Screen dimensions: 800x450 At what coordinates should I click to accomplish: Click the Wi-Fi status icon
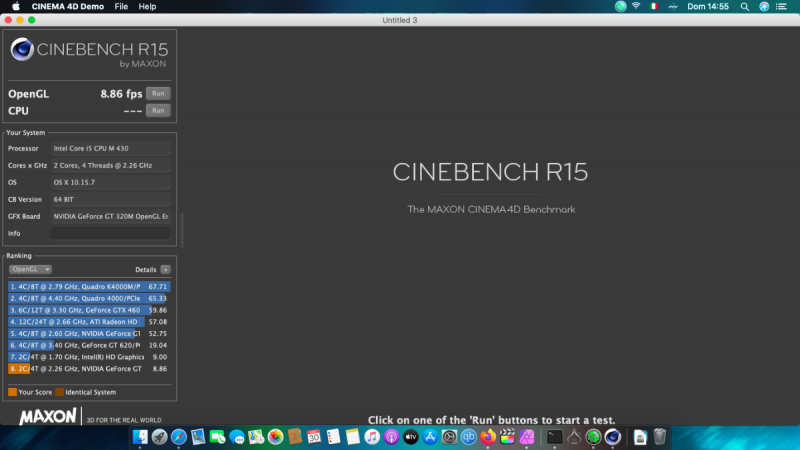click(x=635, y=6)
